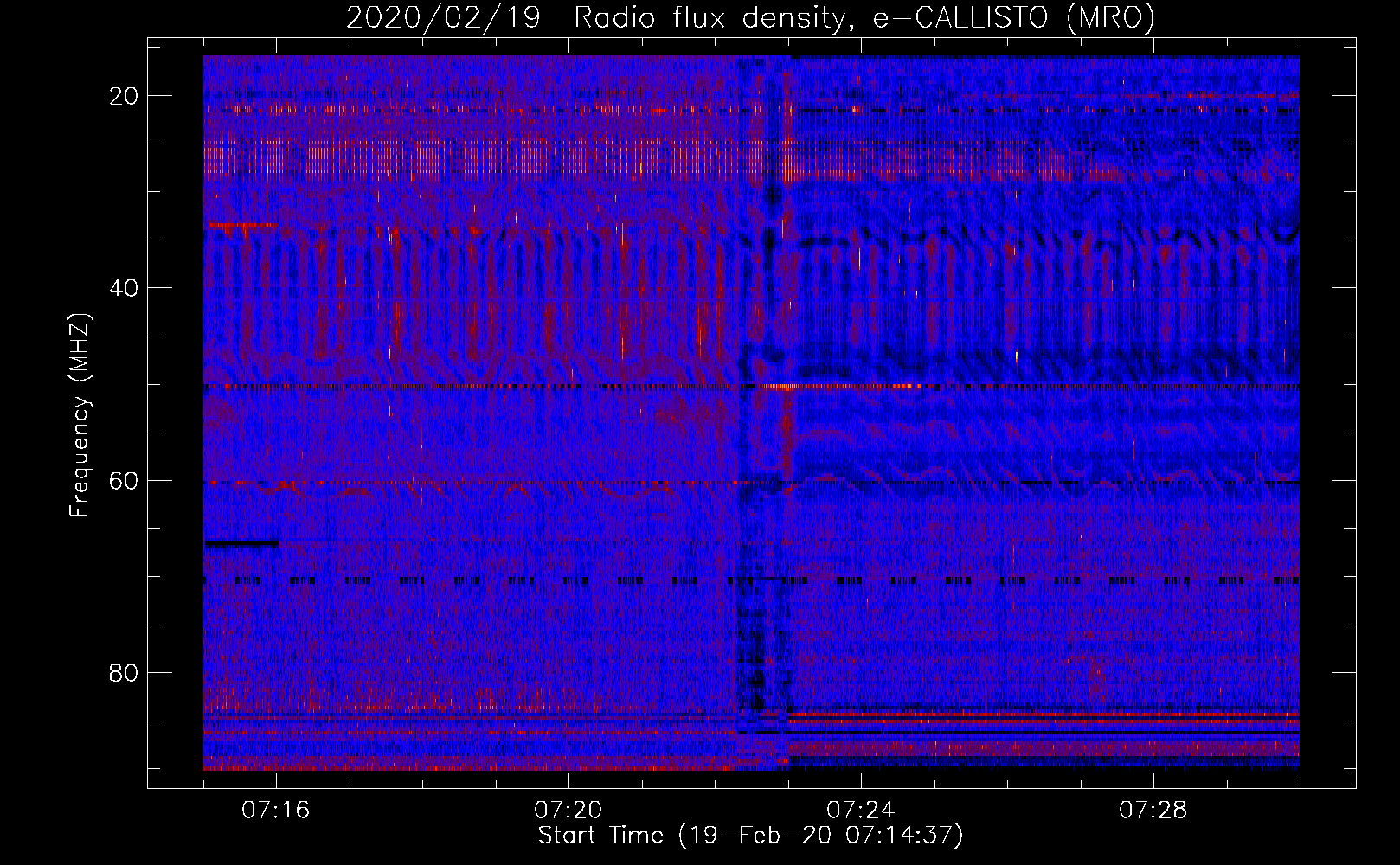Viewport: 1400px width, 865px height.
Task: Click the '07:24' time tick label
Action: click(x=861, y=811)
